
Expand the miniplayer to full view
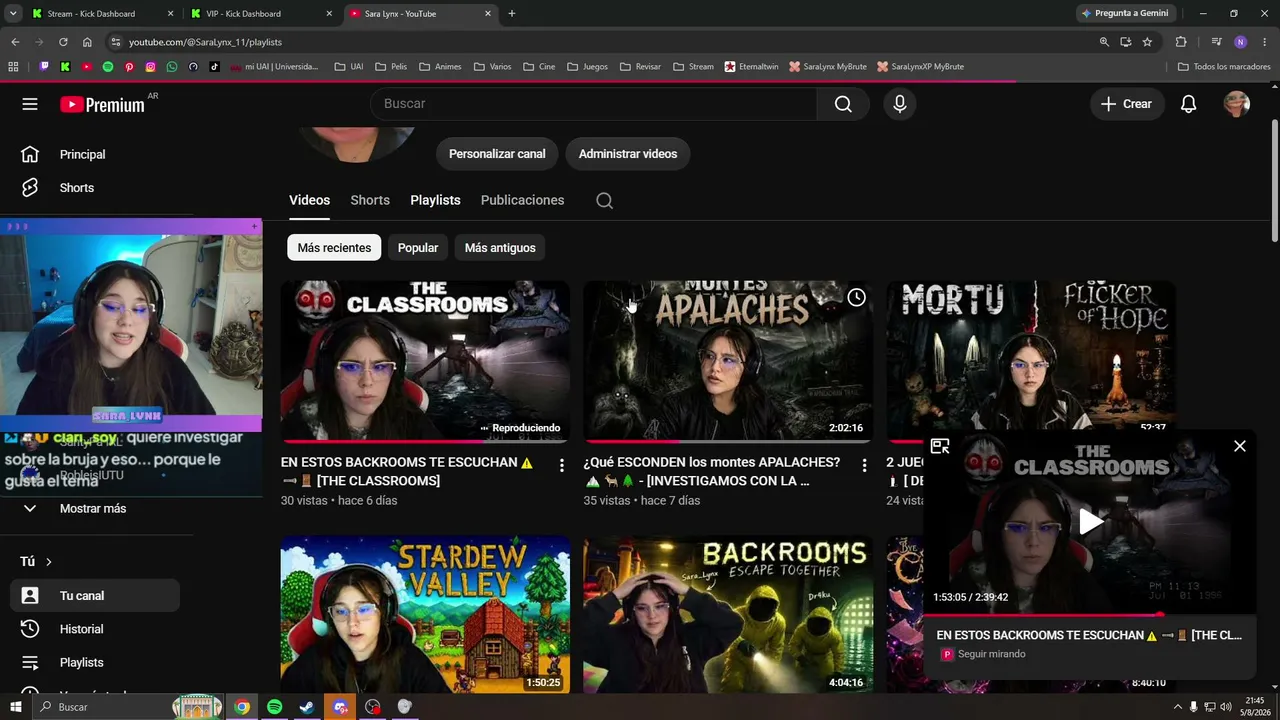(940, 446)
